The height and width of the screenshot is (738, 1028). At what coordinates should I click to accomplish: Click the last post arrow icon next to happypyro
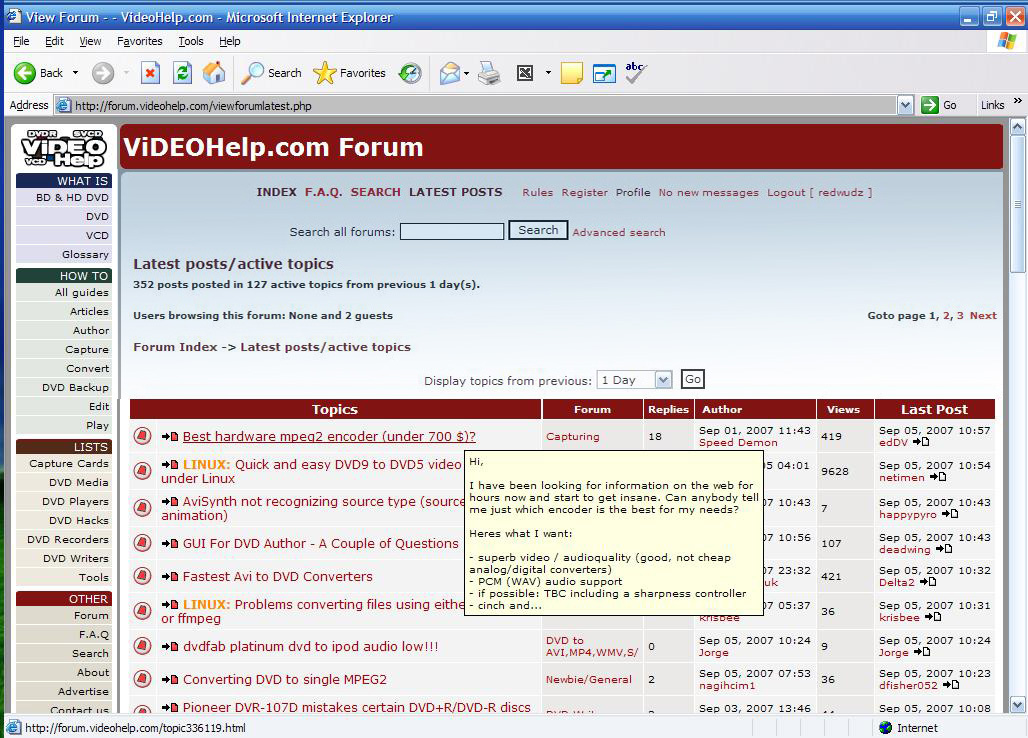[x=950, y=514]
